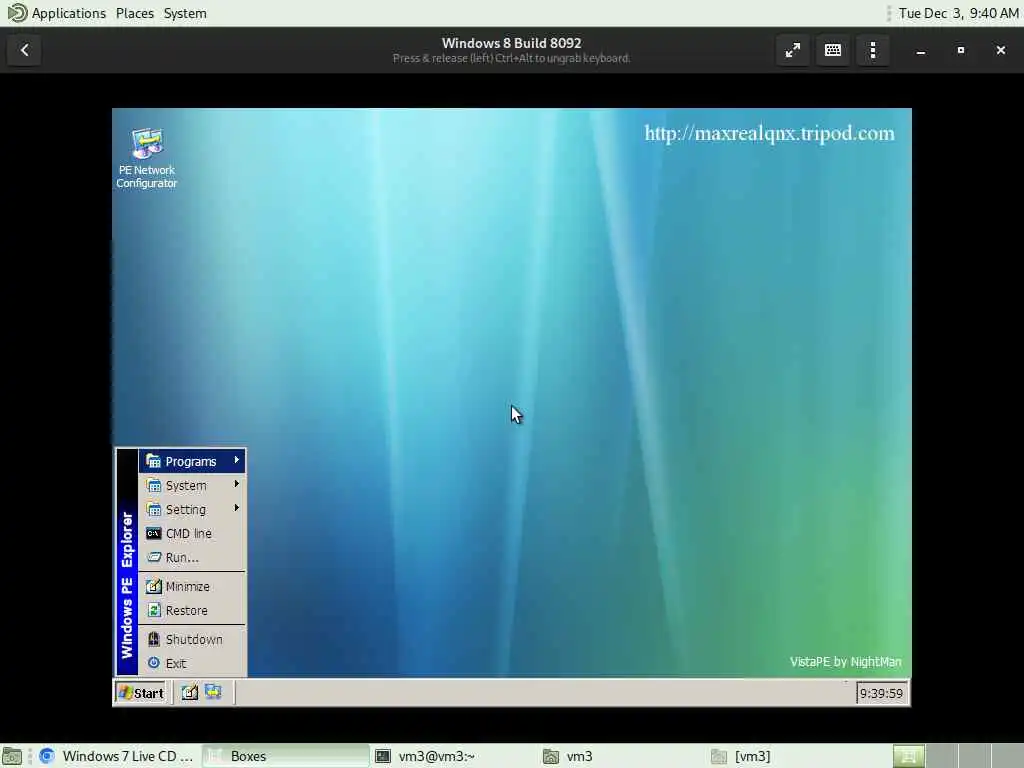Choose Run... in the start menu
The height and width of the screenshot is (768, 1024).
[x=192, y=558]
